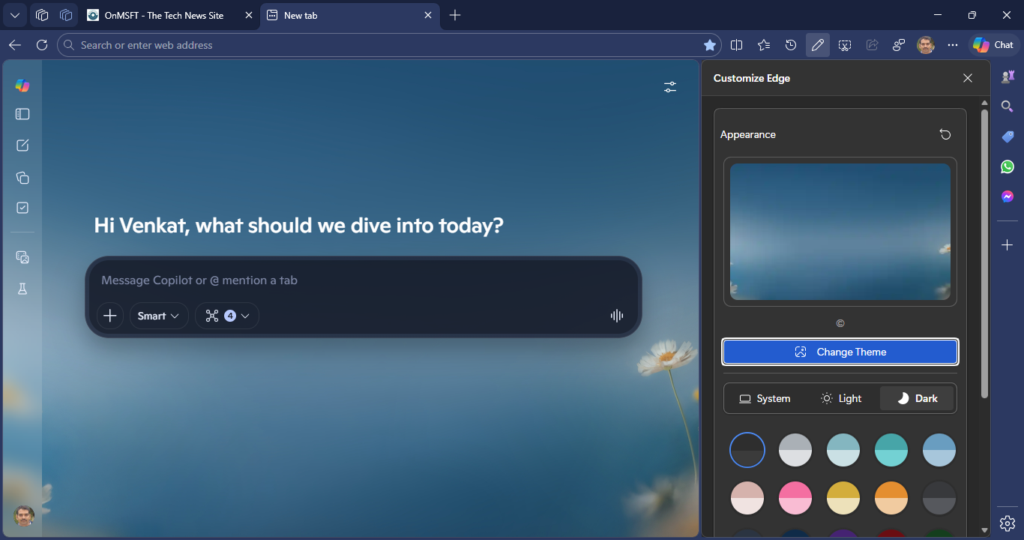Click the voice input waveform icon
This screenshot has height=540, width=1024.
tap(616, 316)
